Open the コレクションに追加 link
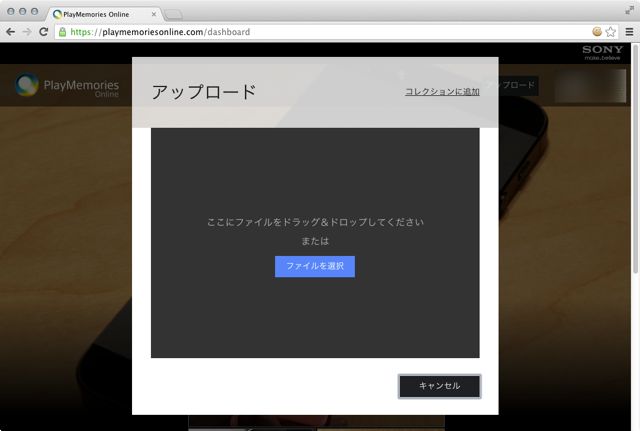640x431 pixels. (442, 91)
